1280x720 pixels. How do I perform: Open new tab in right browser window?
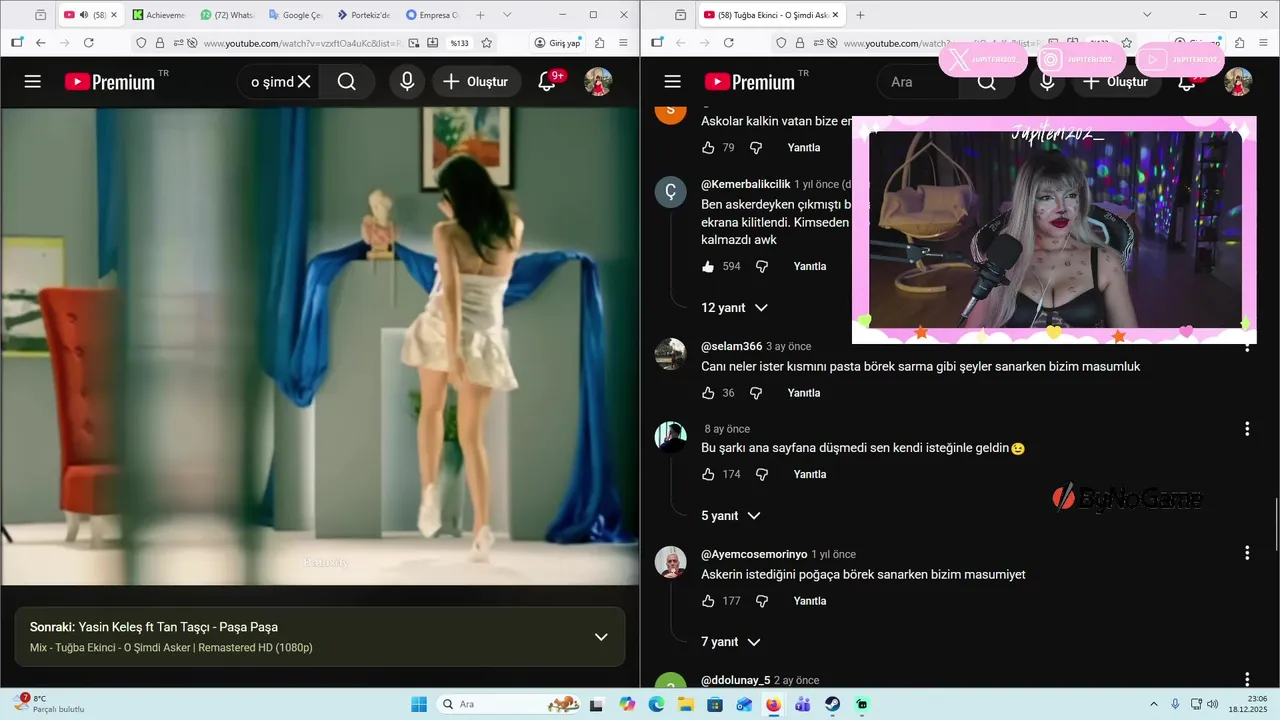point(860,15)
